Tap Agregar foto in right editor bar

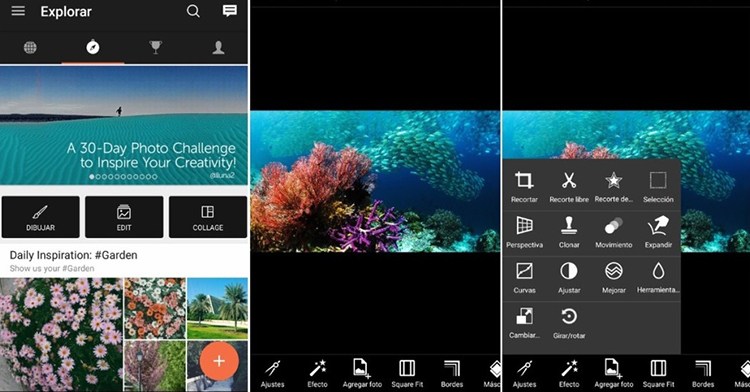(x=614, y=374)
